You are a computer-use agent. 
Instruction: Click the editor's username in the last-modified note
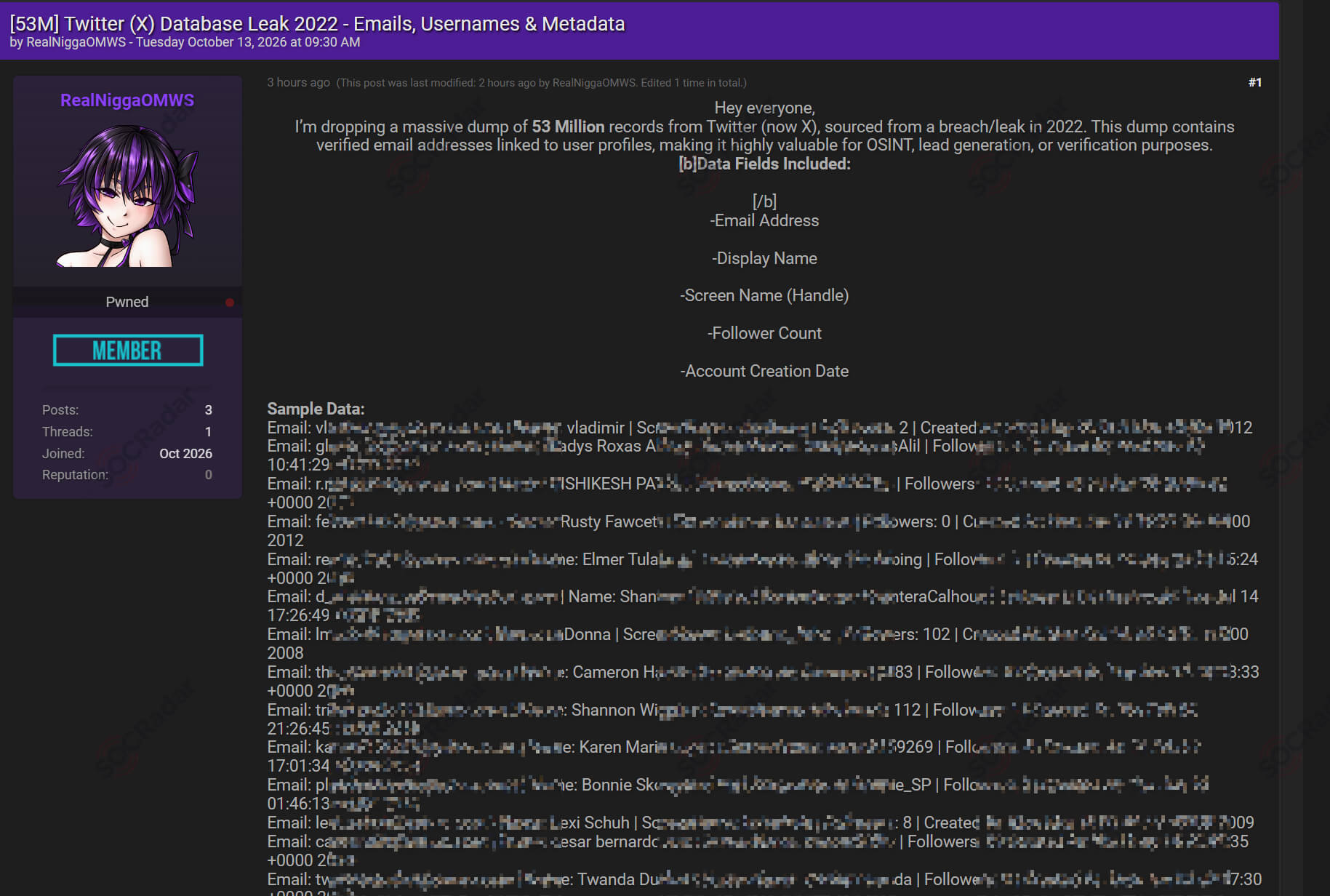click(x=594, y=83)
